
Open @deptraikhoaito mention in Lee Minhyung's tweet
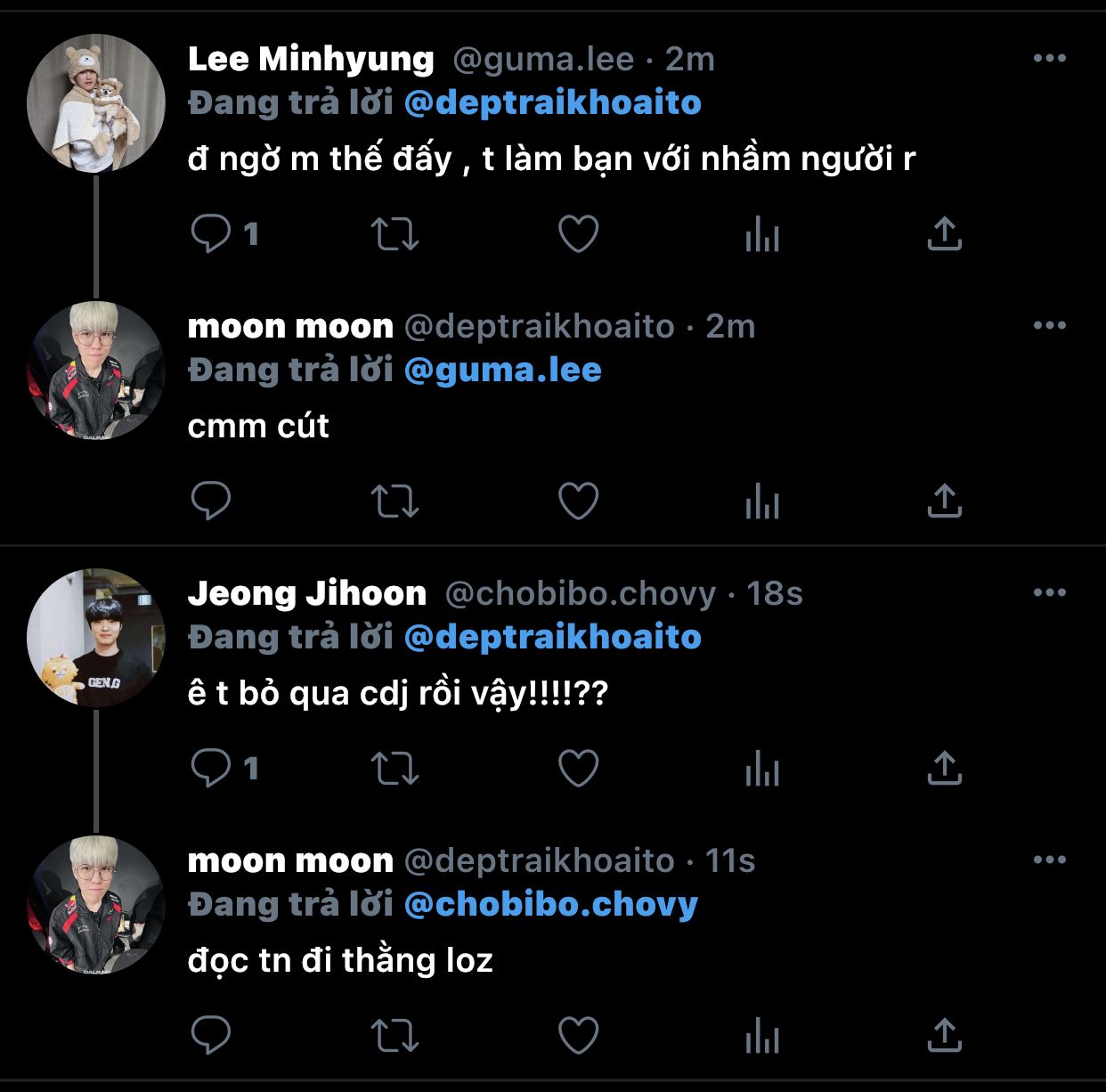552,103
